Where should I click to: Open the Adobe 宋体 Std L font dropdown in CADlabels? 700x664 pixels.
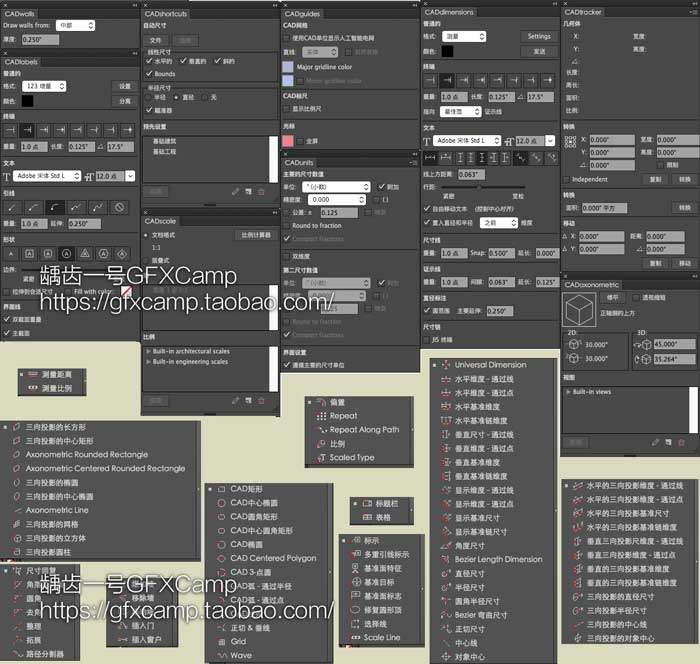(x=47, y=176)
